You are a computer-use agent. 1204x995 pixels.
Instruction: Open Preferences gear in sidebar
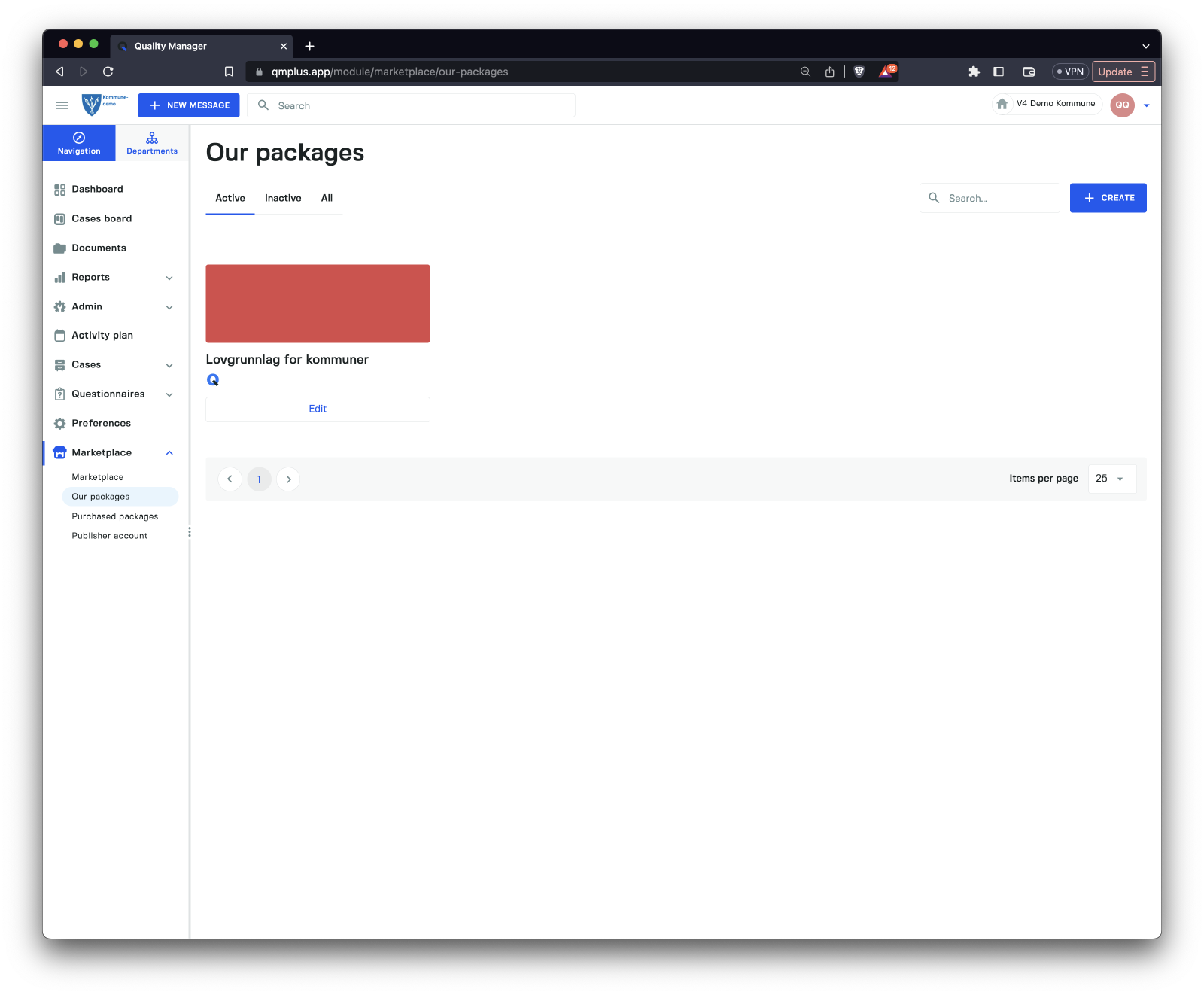(60, 424)
